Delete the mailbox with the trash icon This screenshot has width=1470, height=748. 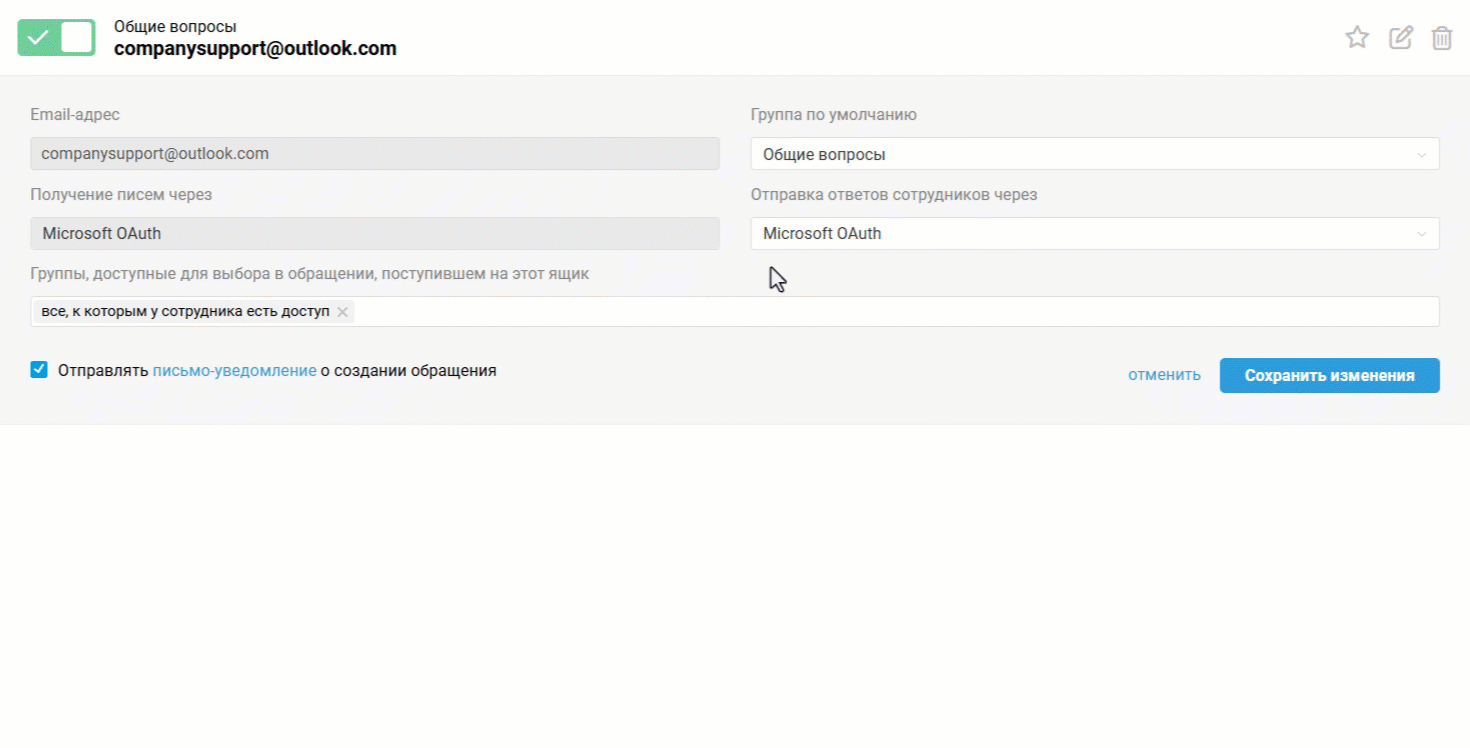click(x=1441, y=38)
